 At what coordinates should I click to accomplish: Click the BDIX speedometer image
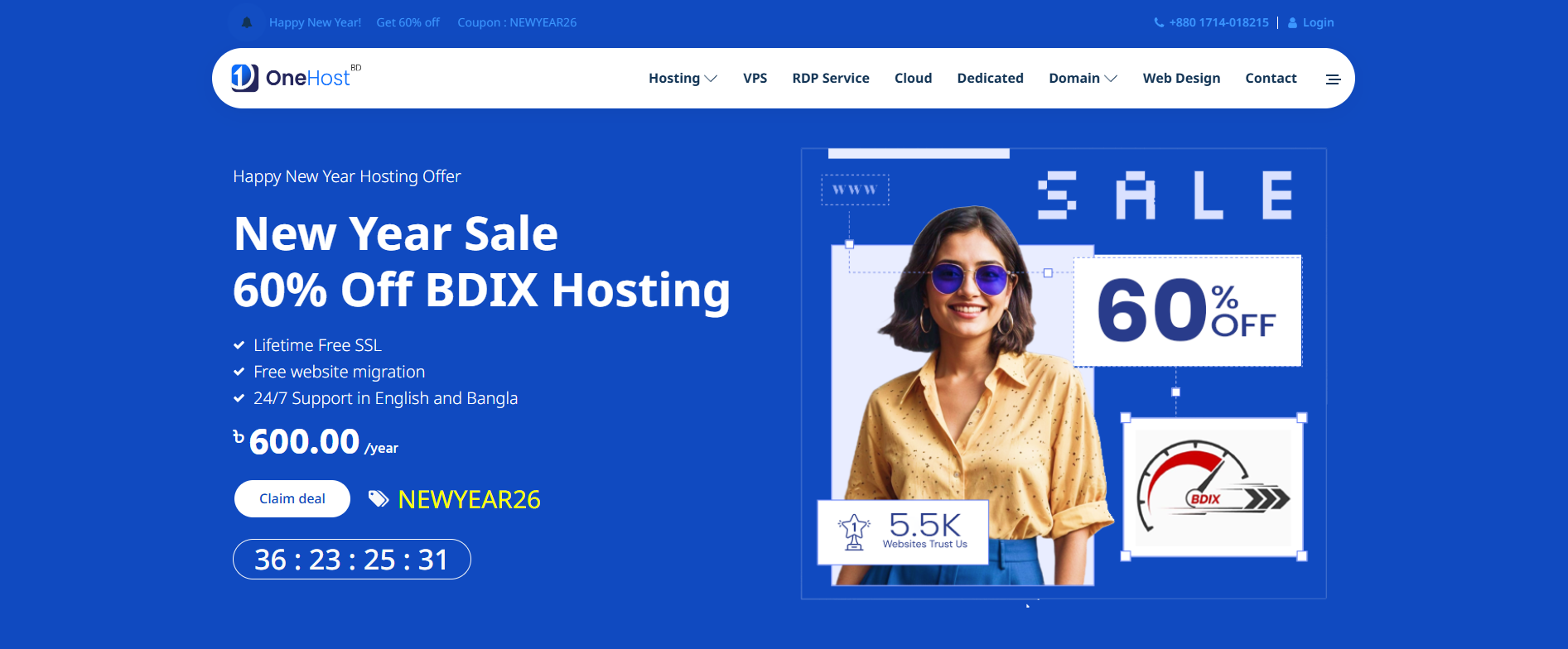coord(1213,488)
